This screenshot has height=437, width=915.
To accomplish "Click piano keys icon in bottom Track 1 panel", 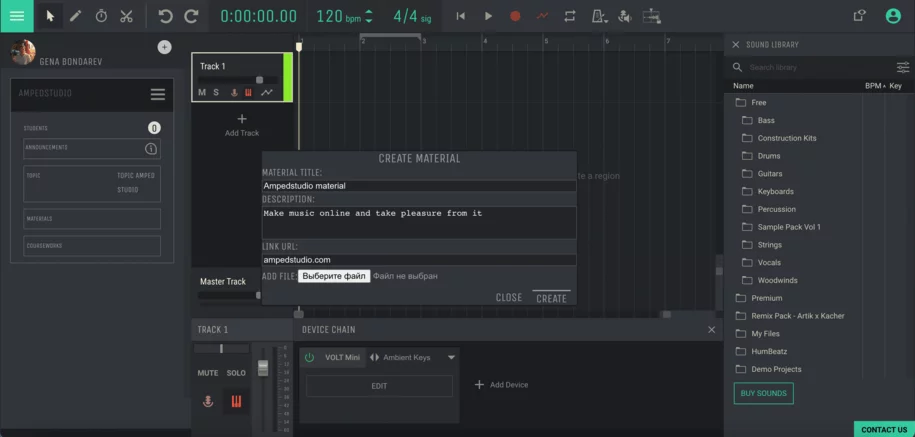I will 236,401.
